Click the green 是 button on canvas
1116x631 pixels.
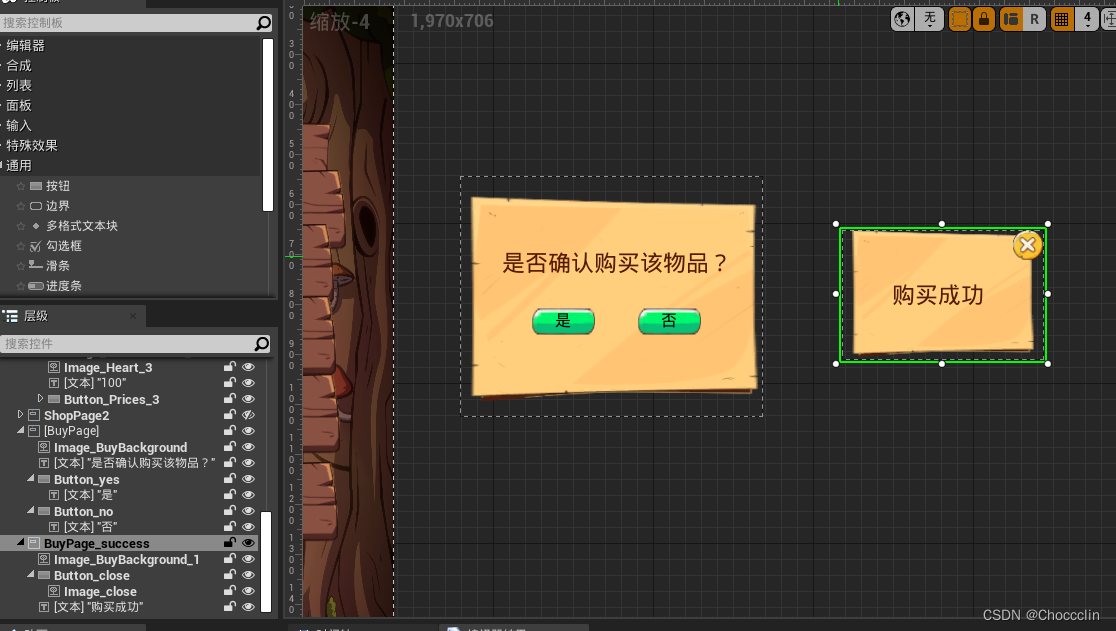click(x=563, y=322)
